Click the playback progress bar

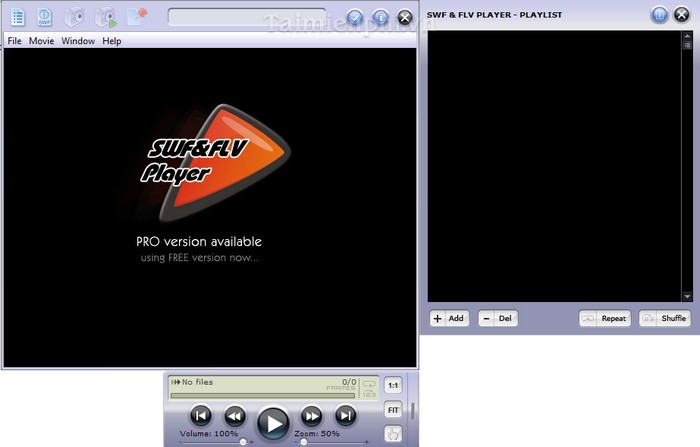262,396
